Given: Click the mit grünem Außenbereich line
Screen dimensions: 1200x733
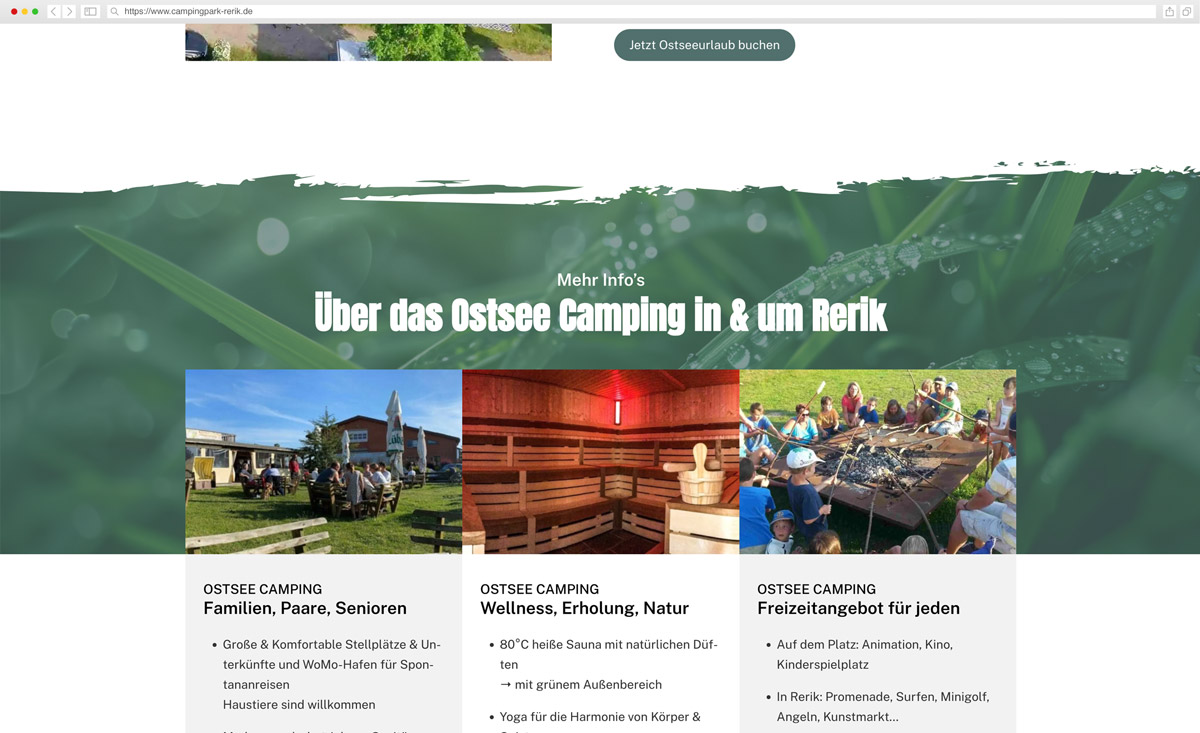Looking at the screenshot, I should click(x=581, y=684).
